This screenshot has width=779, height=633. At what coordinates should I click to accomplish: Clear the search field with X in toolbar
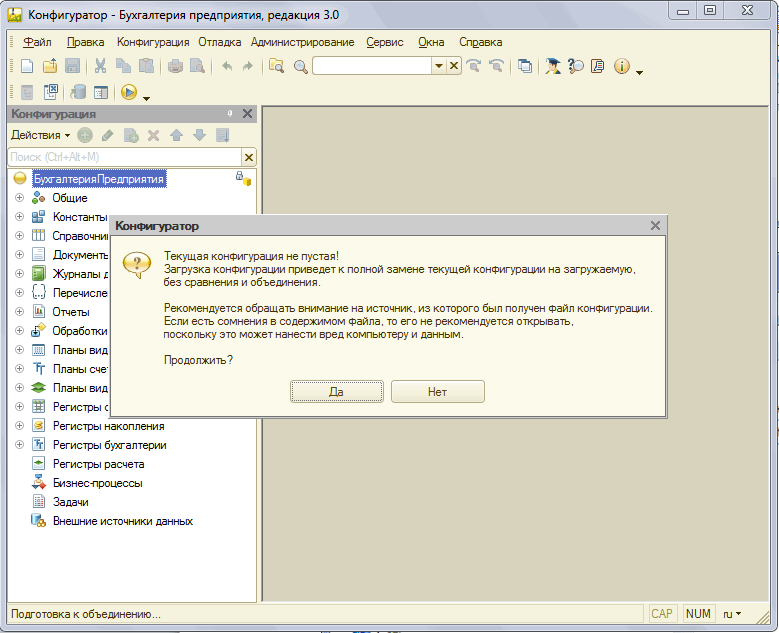coord(454,66)
